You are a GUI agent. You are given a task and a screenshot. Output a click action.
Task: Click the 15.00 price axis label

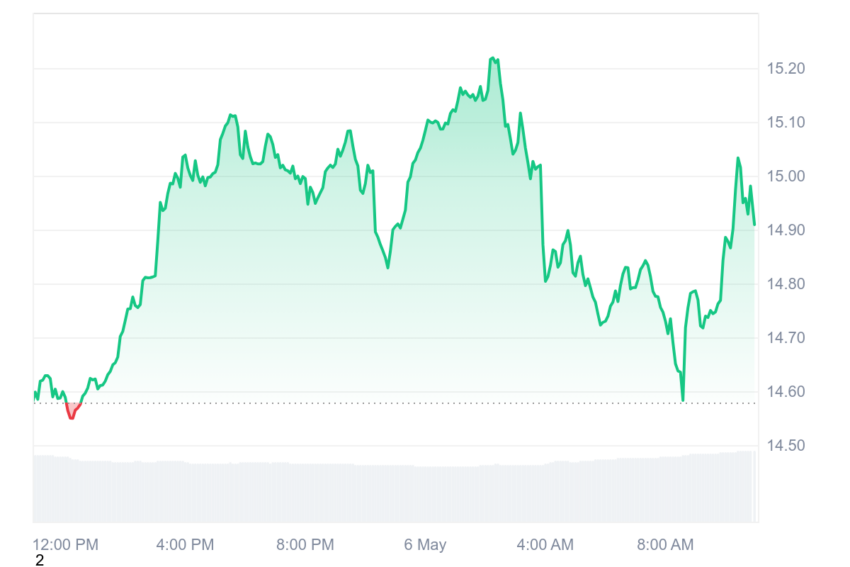785,176
